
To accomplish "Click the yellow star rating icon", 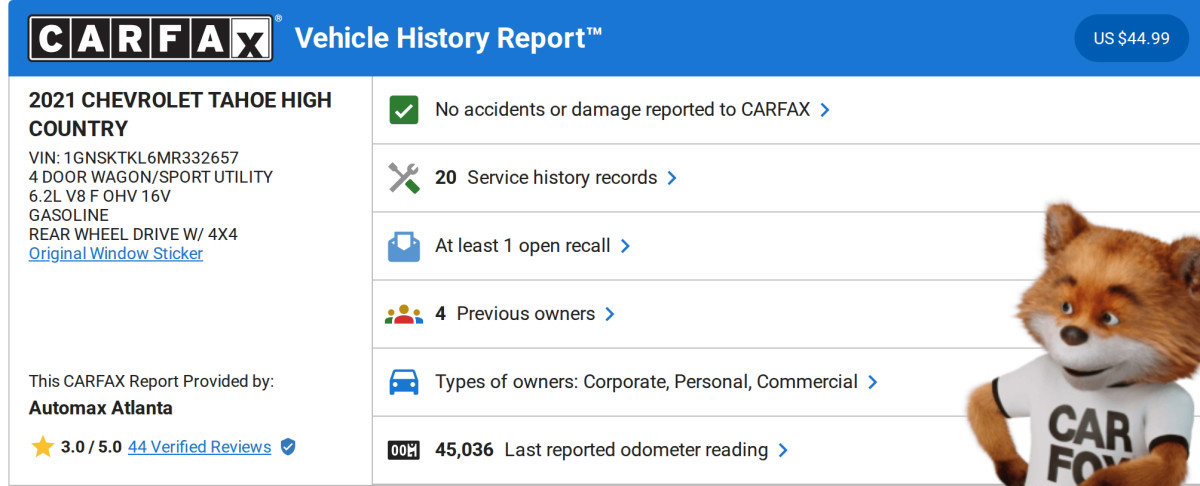I will [42, 447].
